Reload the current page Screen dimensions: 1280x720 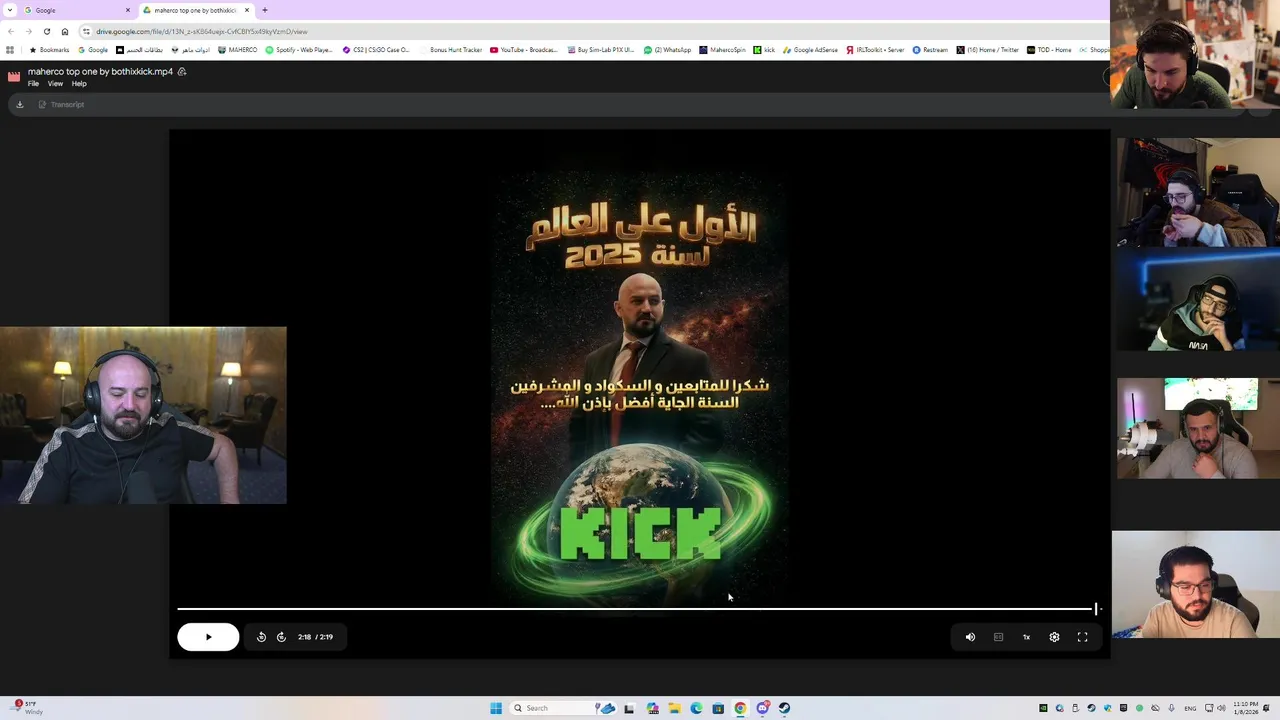pyautogui.click(x=46, y=31)
